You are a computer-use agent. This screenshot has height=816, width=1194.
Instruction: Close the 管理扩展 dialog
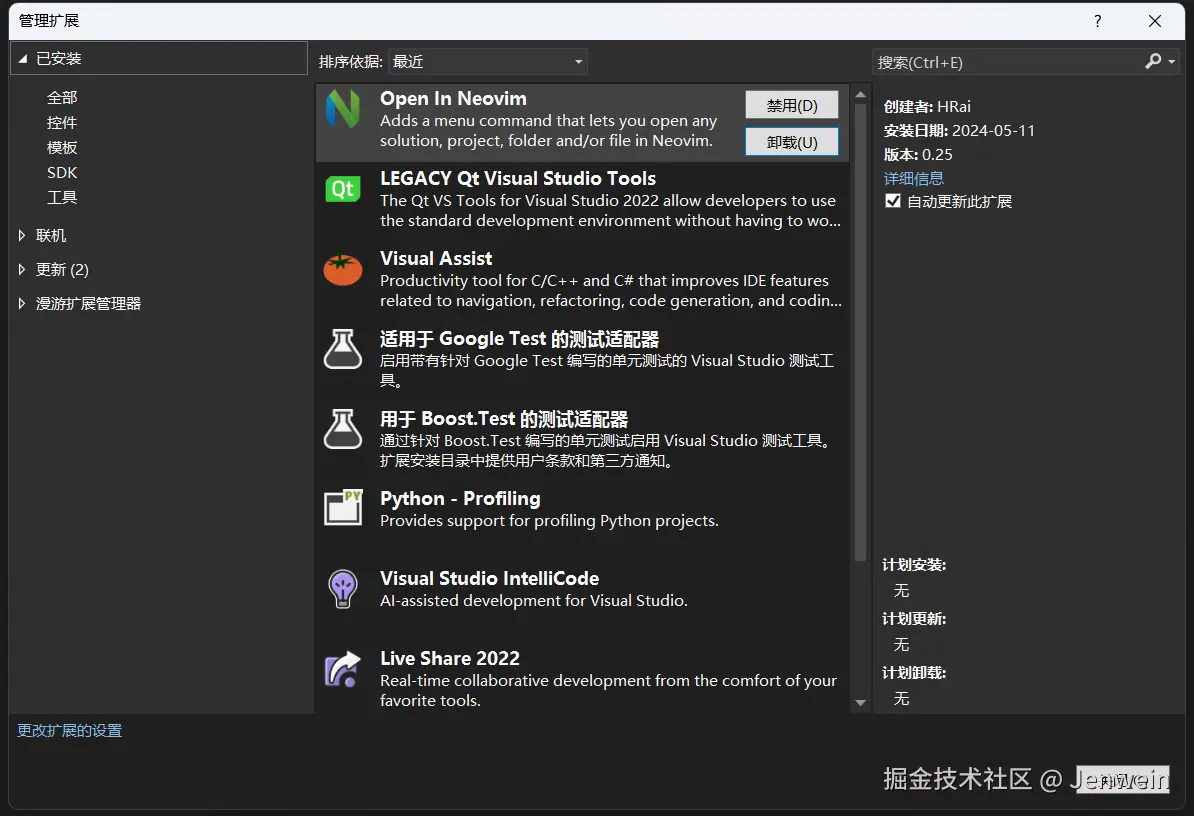tap(1154, 21)
